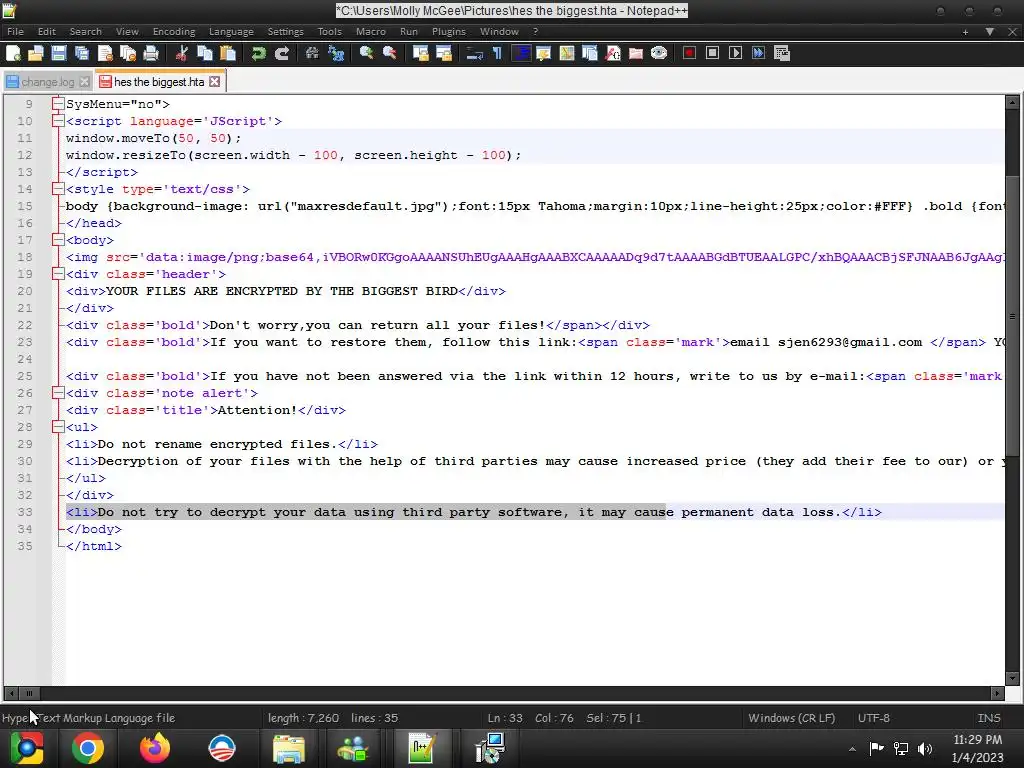Click Save Current Recorded Macro icon
Viewport: 1024px width, 768px height.
[782, 54]
